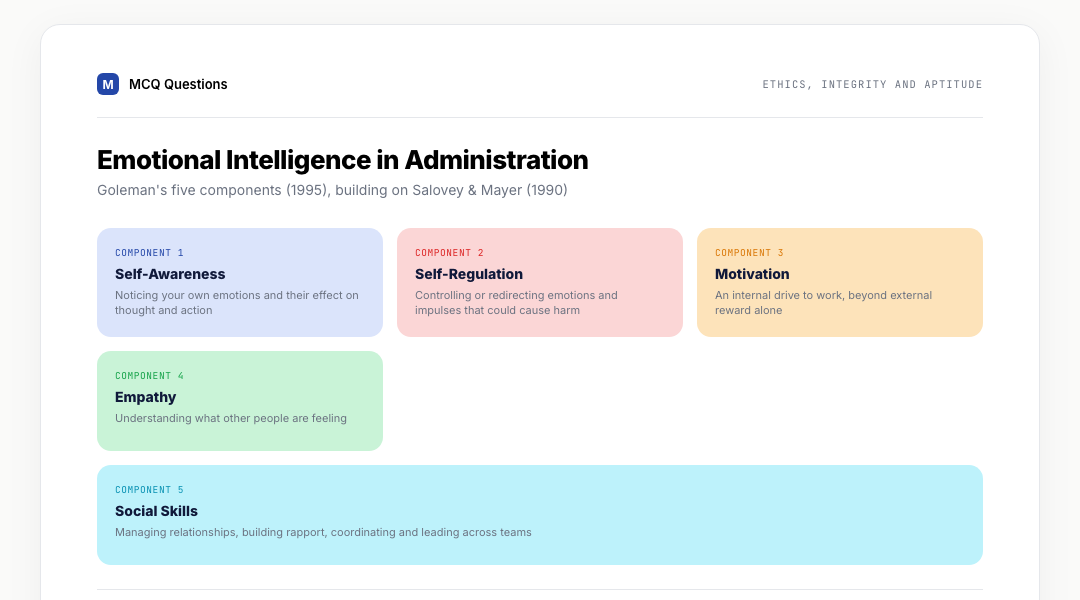The width and height of the screenshot is (1080, 600).
Task: Select Understanding what other people are feeling
Action: (231, 418)
